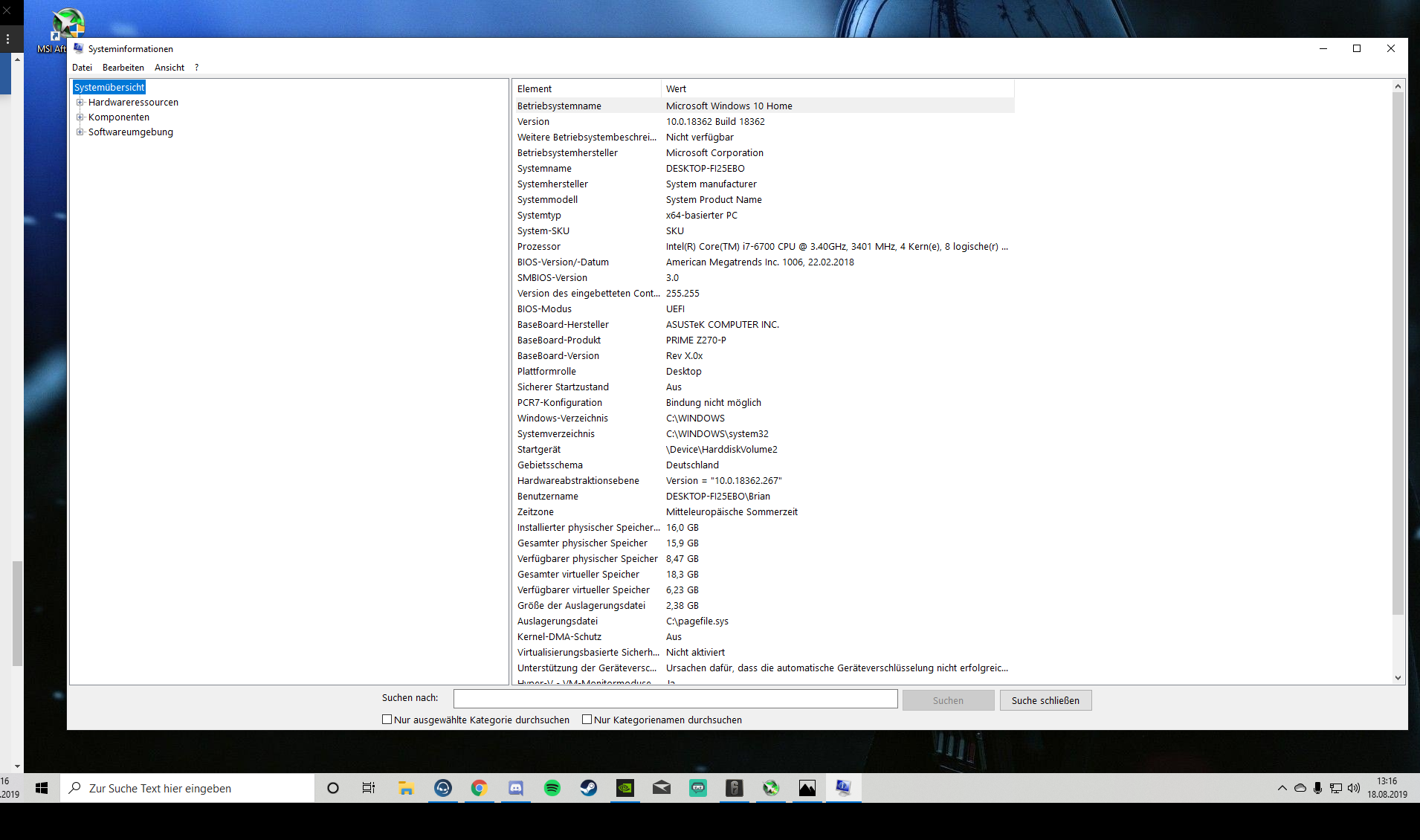Open network icon in system tray
The width and height of the screenshot is (1420, 840).
pyautogui.click(x=1336, y=788)
